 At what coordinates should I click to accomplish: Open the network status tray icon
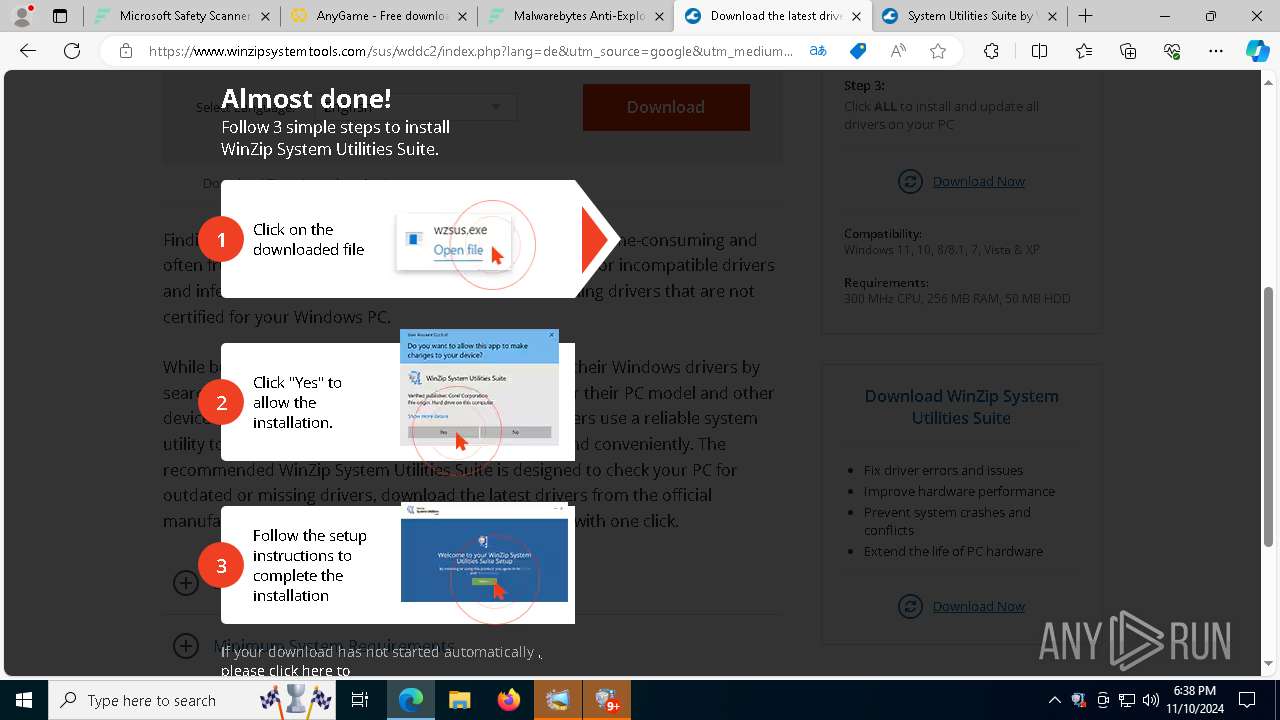tap(1127, 700)
